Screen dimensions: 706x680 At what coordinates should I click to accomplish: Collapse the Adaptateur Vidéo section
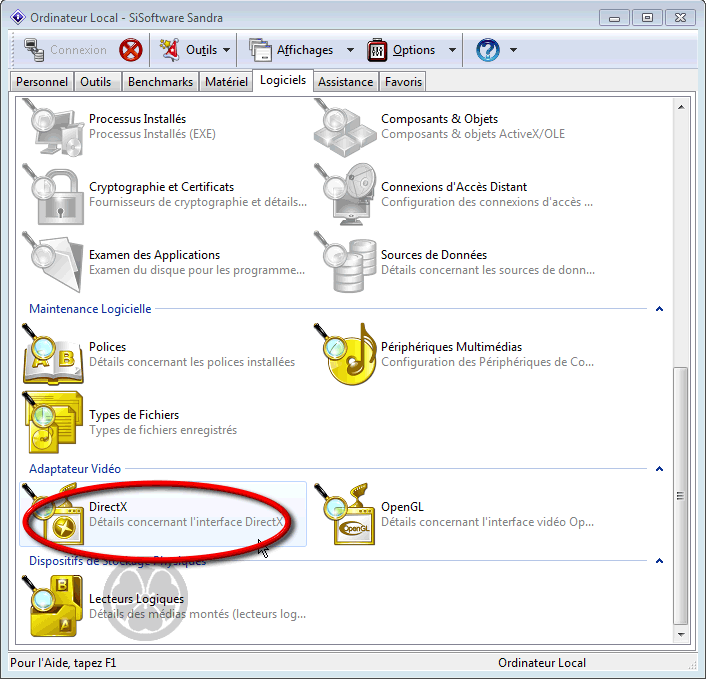coord(660,469)
